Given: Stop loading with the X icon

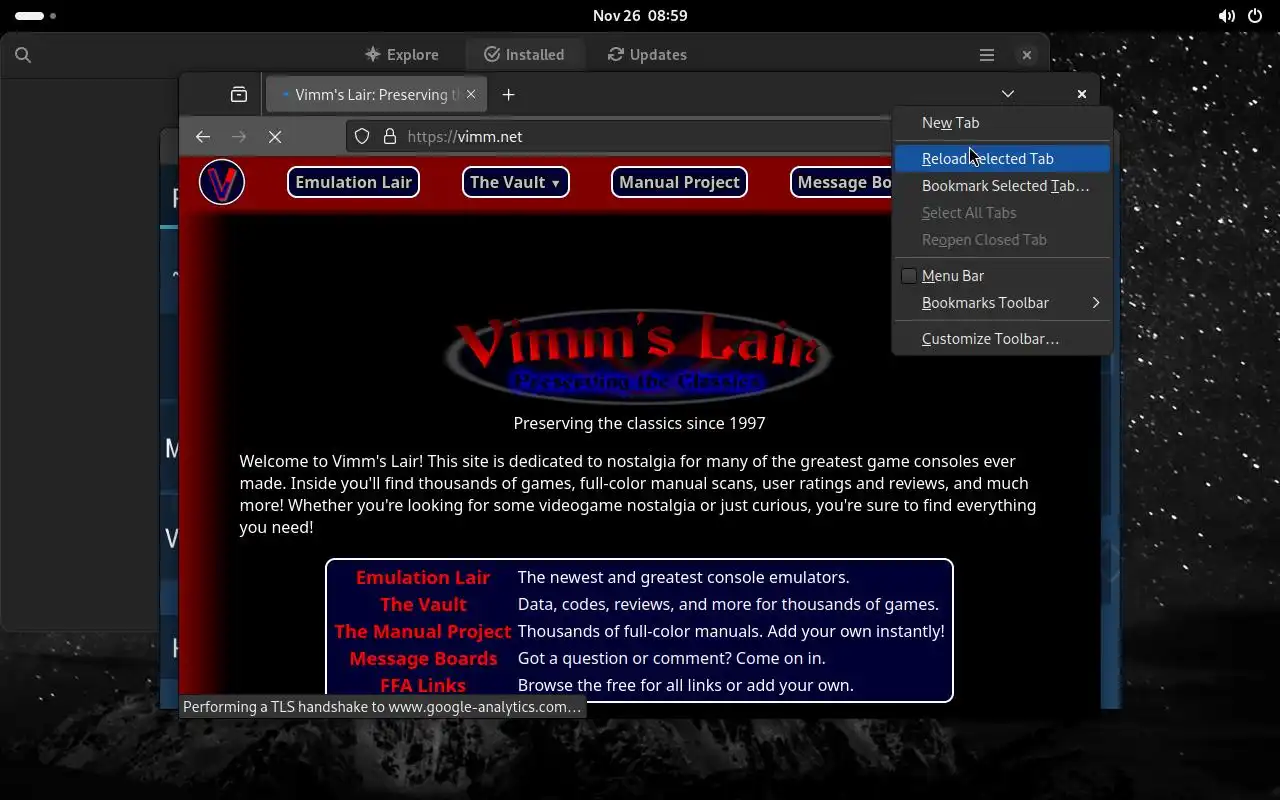Looking at the screenshot, I should coord(275,136).
